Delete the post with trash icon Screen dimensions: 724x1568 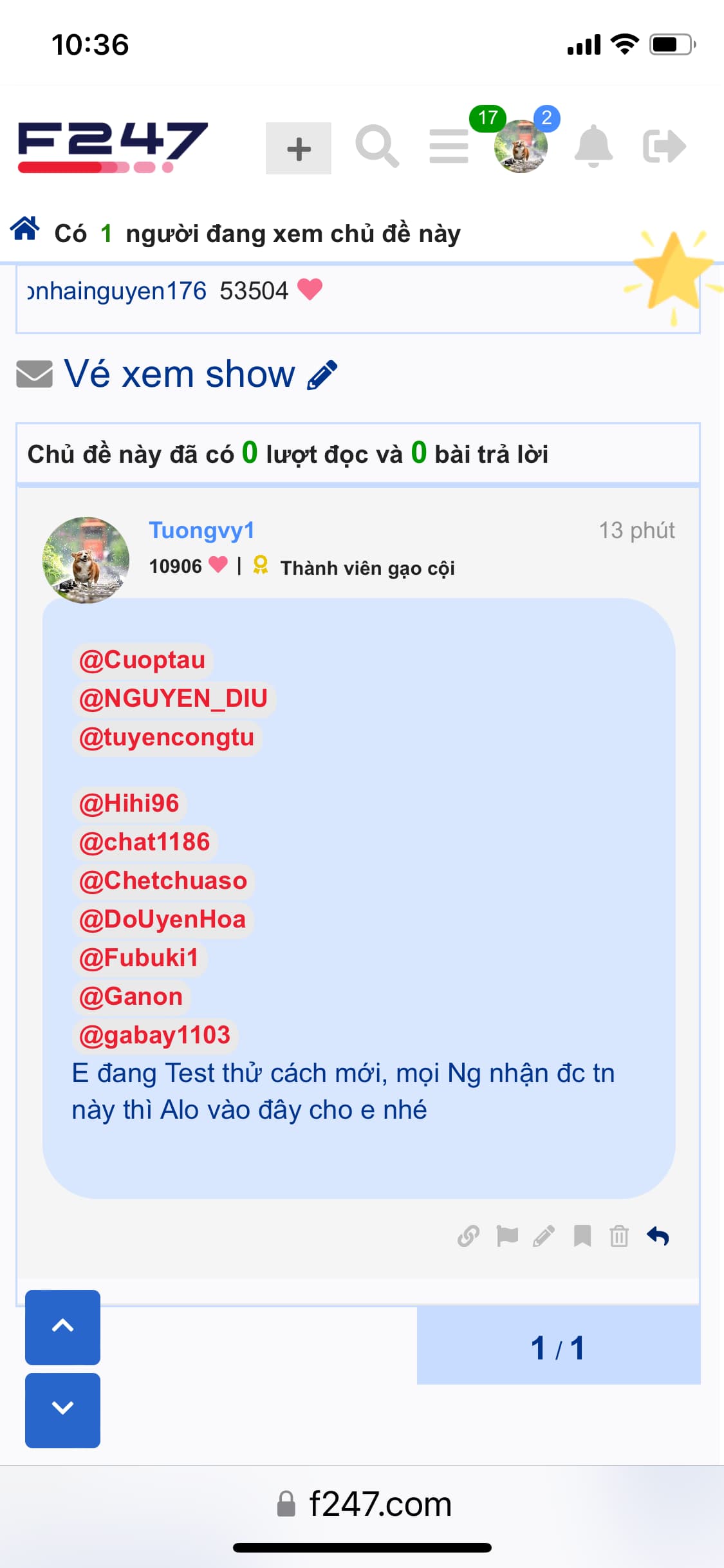click(x=619, y=1237)
